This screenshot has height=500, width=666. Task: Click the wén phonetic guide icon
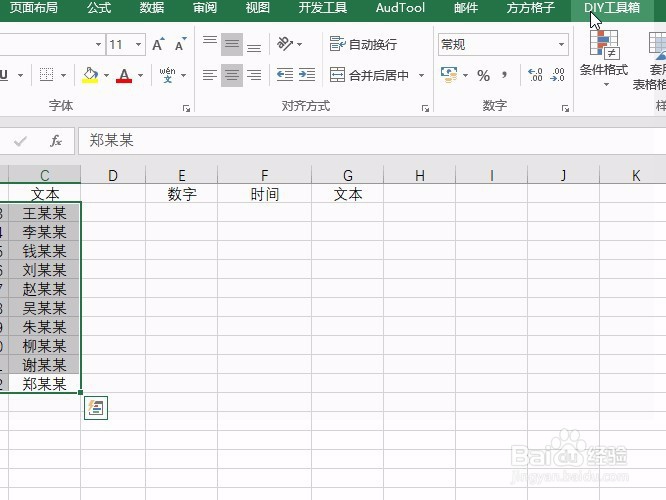pos(167,75)
